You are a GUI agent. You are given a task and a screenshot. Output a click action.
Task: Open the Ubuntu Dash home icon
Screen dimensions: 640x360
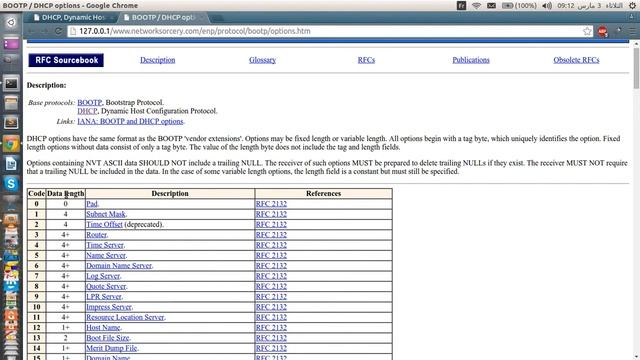point(11,22)
